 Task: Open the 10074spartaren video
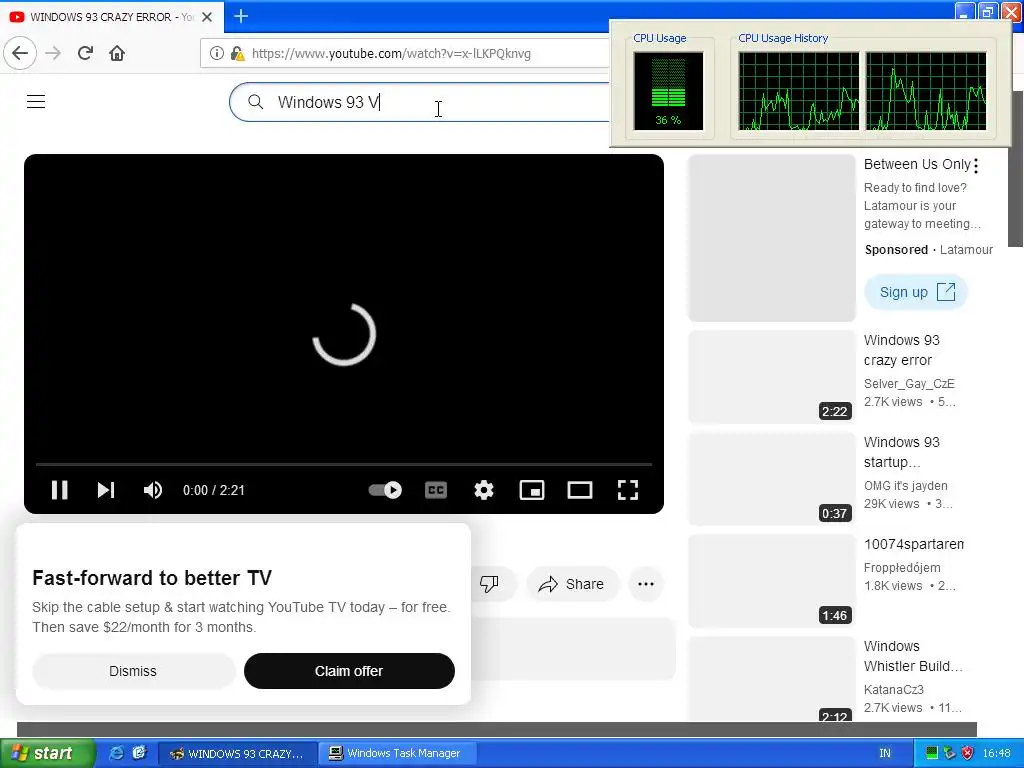(914, 544)
